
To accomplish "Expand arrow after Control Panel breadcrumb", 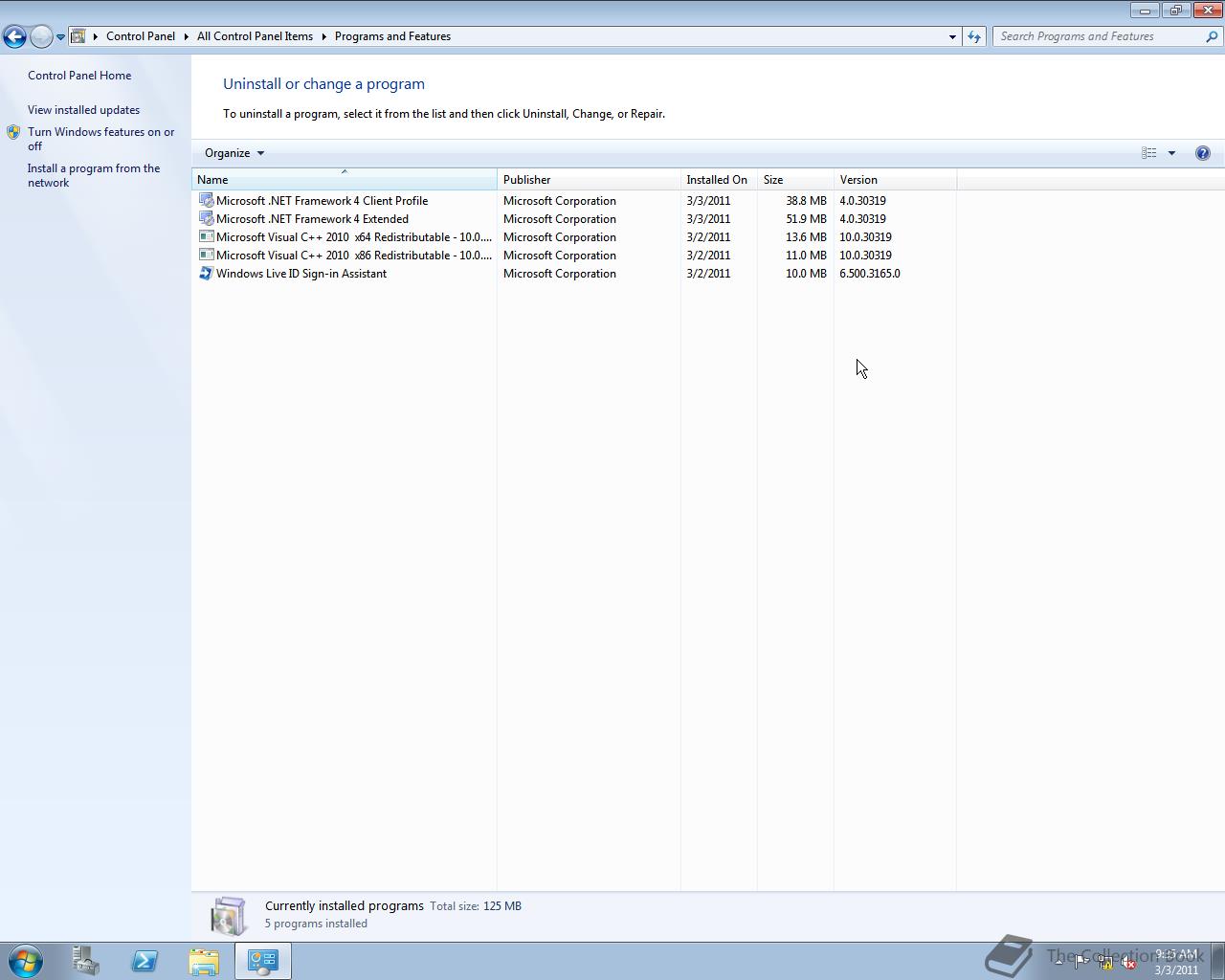I will tap(187, 36).
